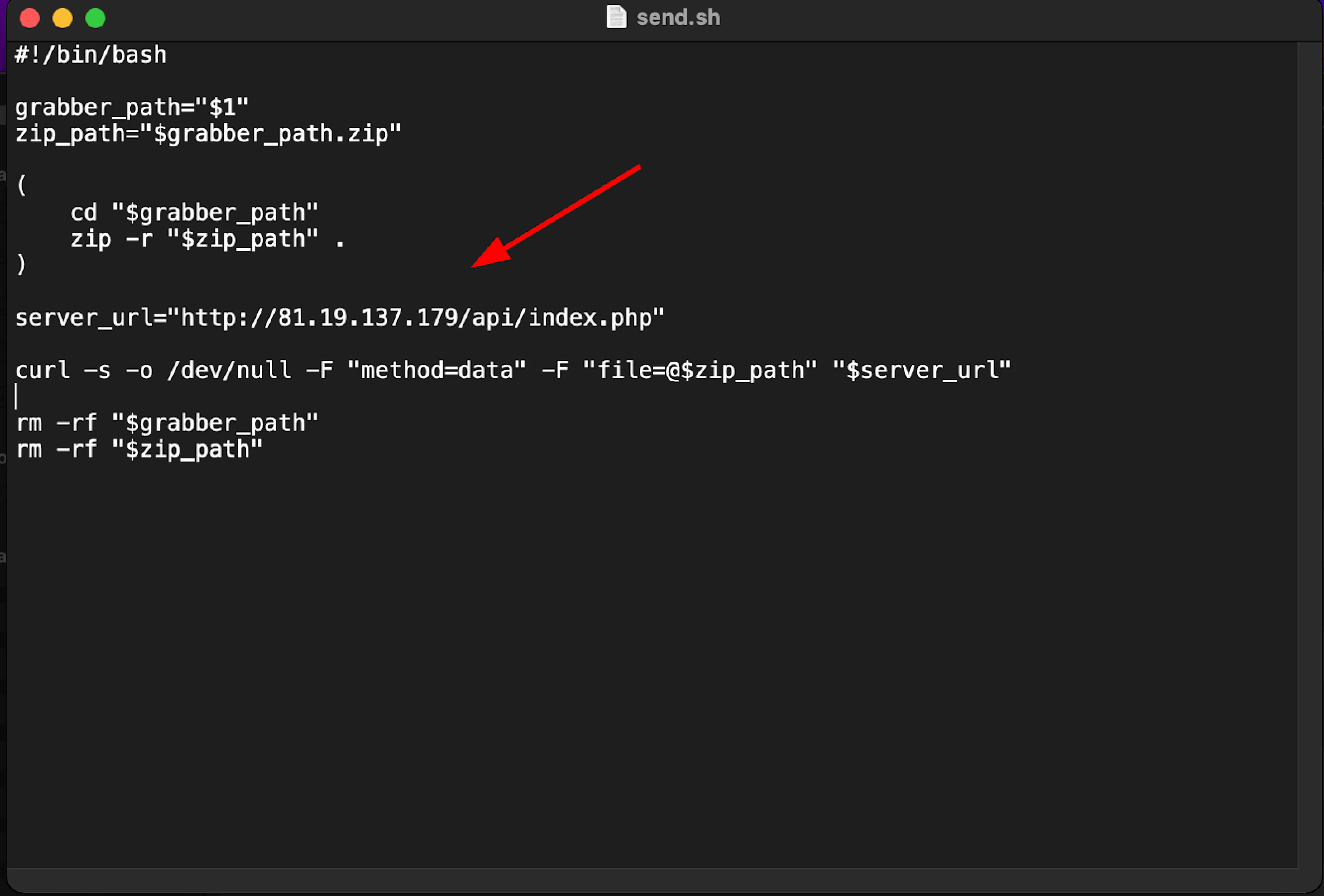This screenshot has height=896, width=1324.
Task: Click the cd "$grabber_path" line
Action: (x=194, y=213)
